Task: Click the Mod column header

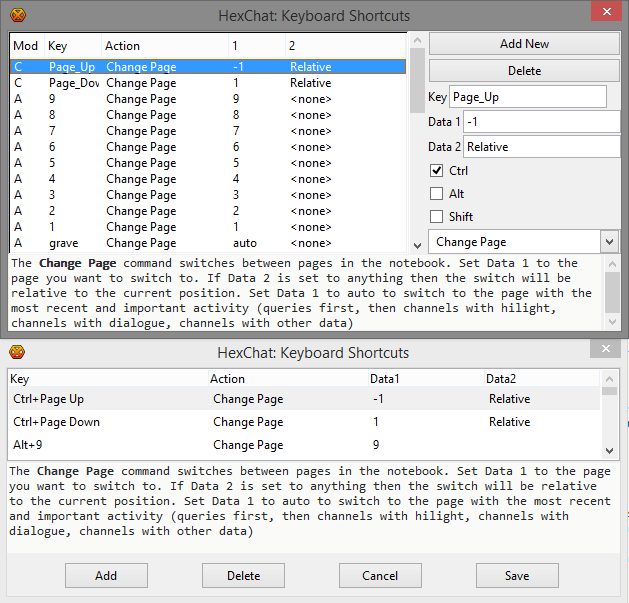Action: [26, 46]
